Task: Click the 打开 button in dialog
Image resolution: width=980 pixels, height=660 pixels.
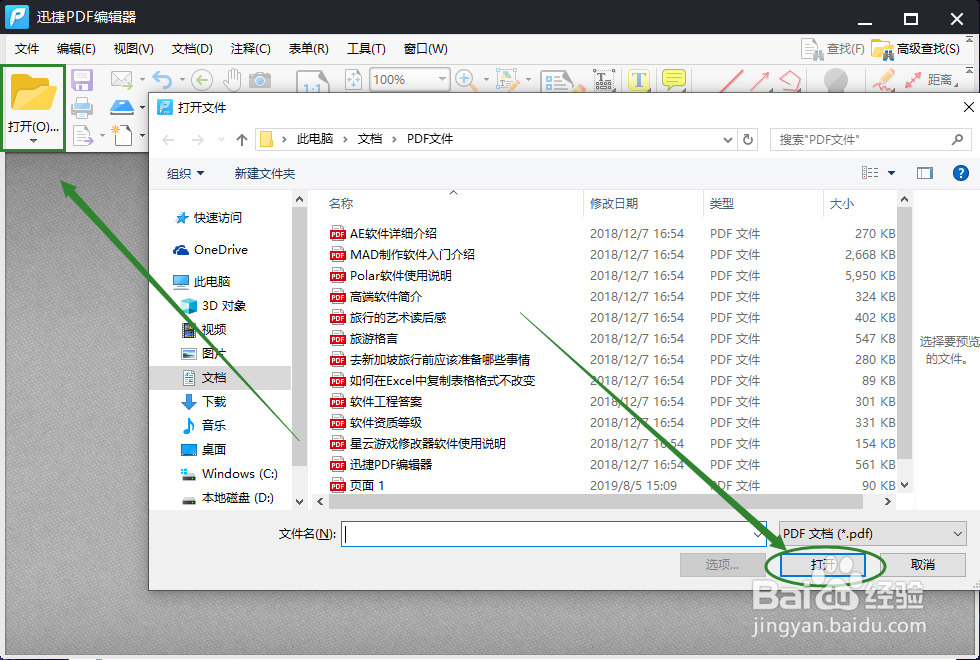Action: coord(823,564)
